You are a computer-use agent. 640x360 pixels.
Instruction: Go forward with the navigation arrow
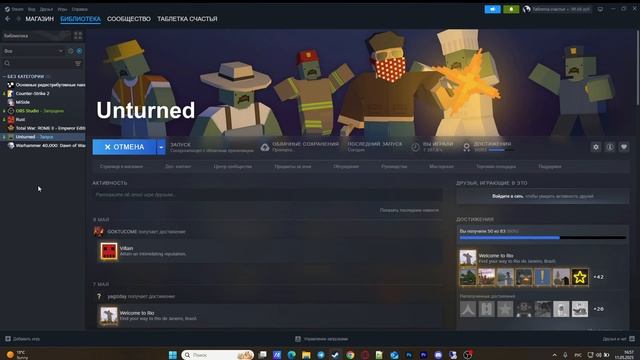pyautogui.click(x=18, y=19)
